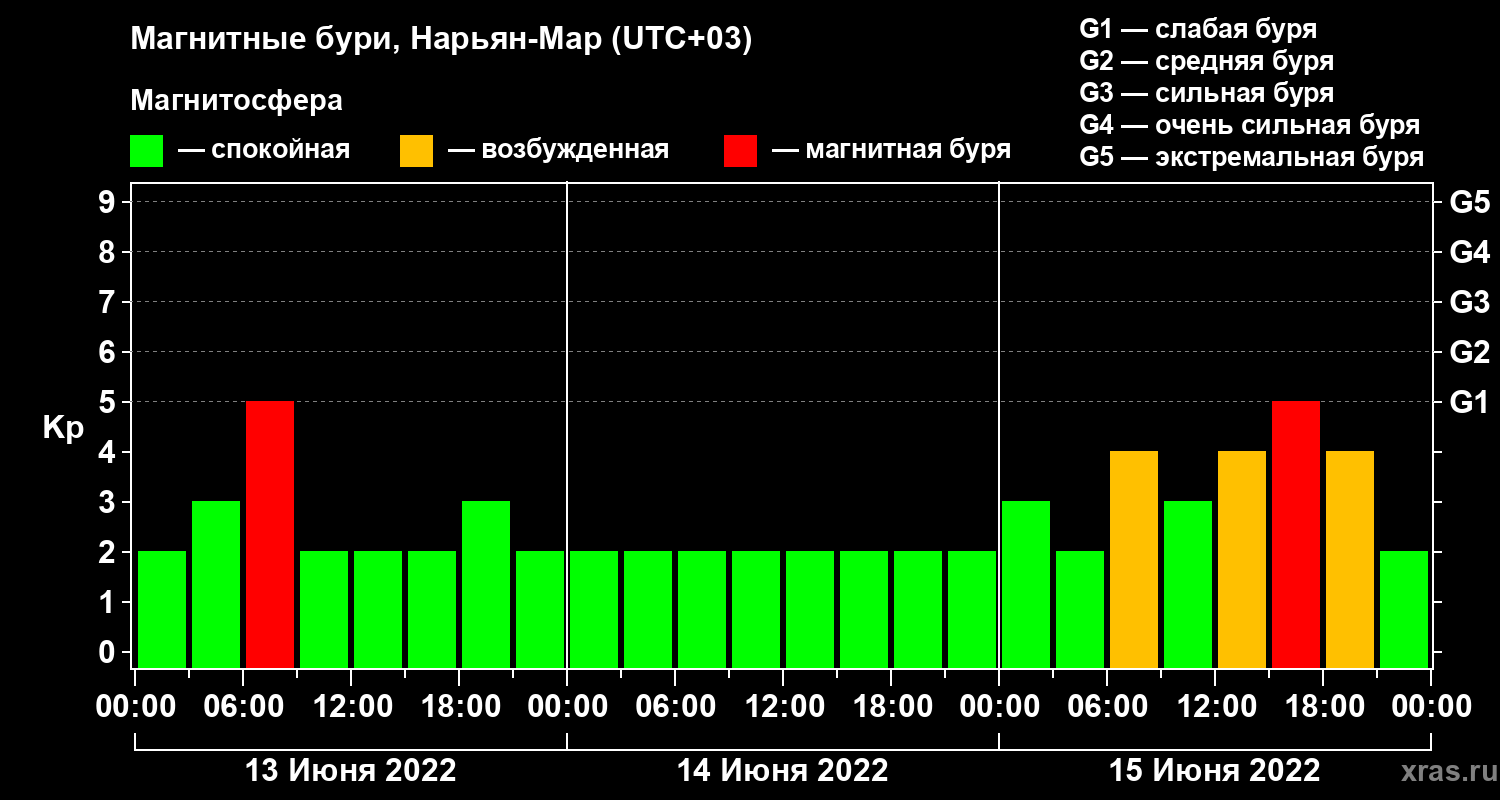Click the «G5» label on the right axis
1500x800 pixels.
click(x=1469, y=202)
